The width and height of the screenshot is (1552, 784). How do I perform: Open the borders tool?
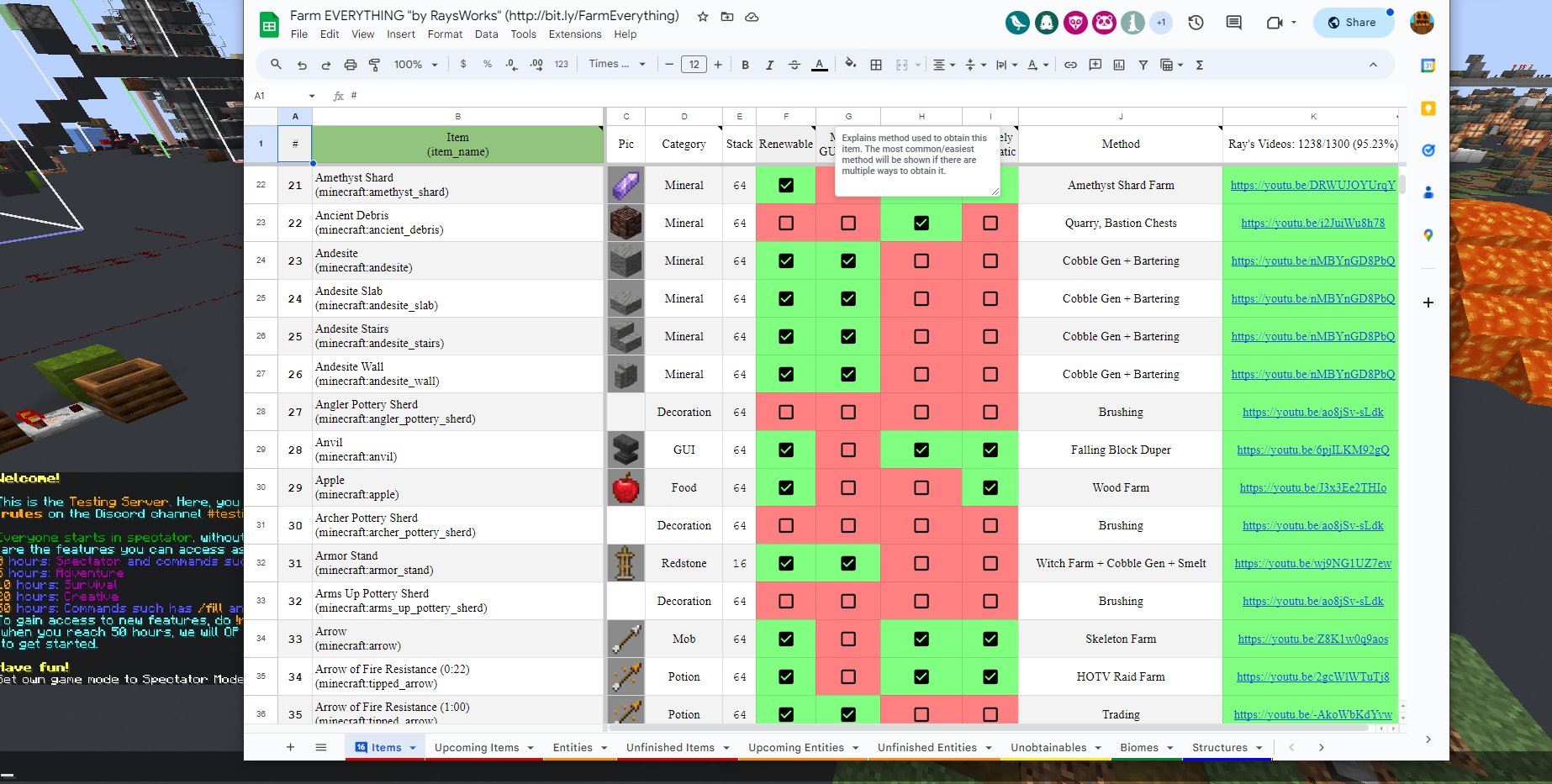pyautogui.click(x=876, y=65)
